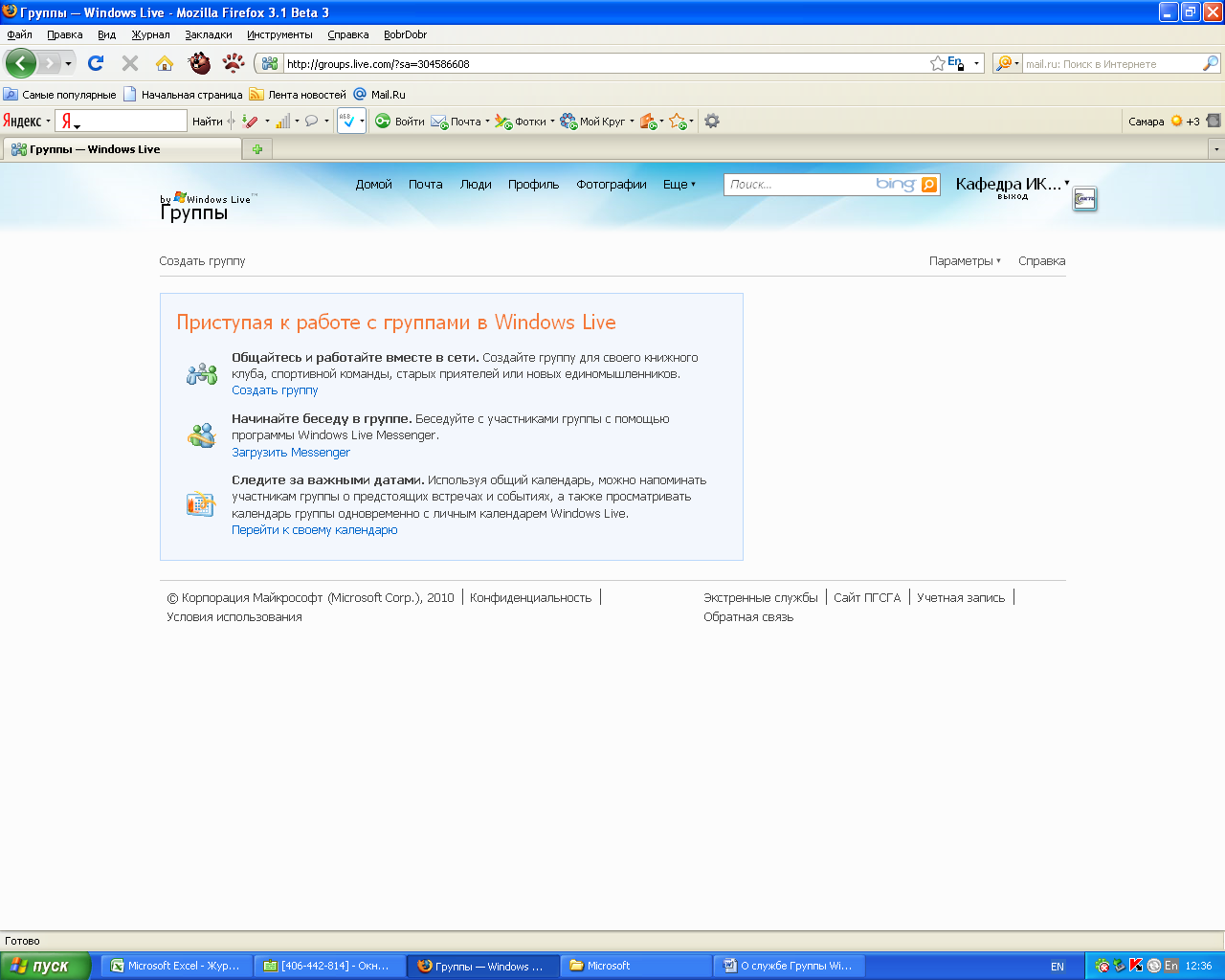Open the Home page via house icon
Screen dimensions: 1225x980
pos(165,63)
